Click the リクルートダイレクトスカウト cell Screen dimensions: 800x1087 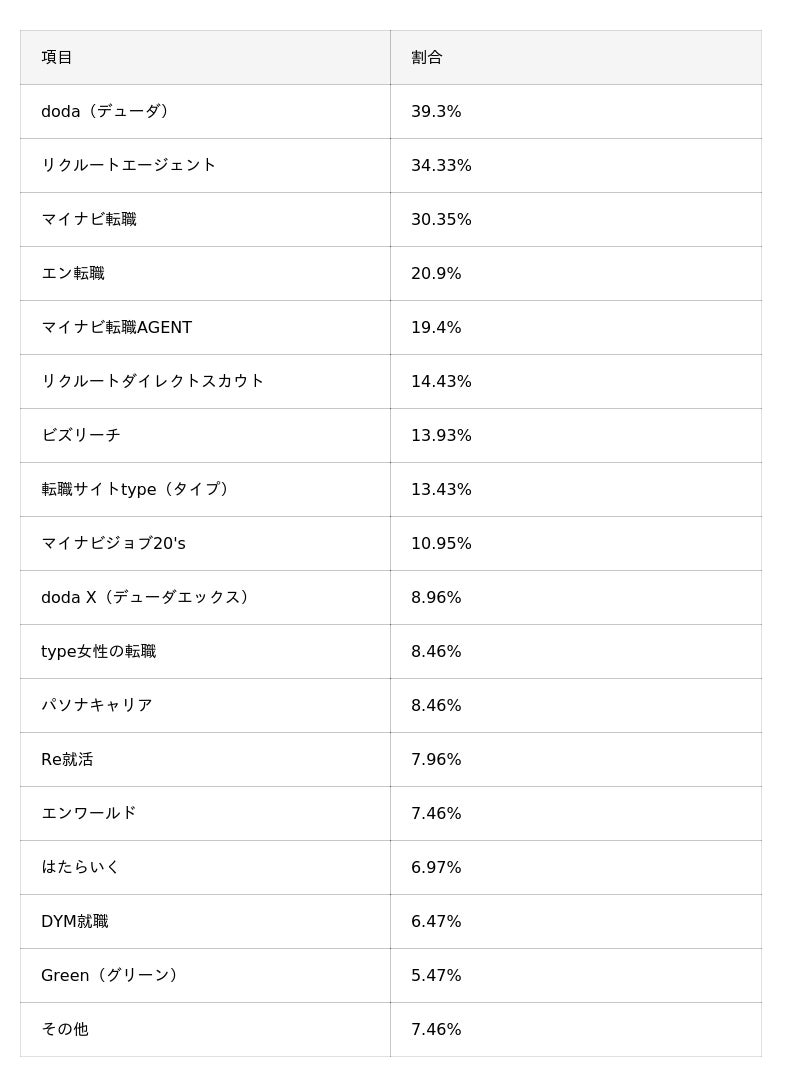(x=152, y=382)
